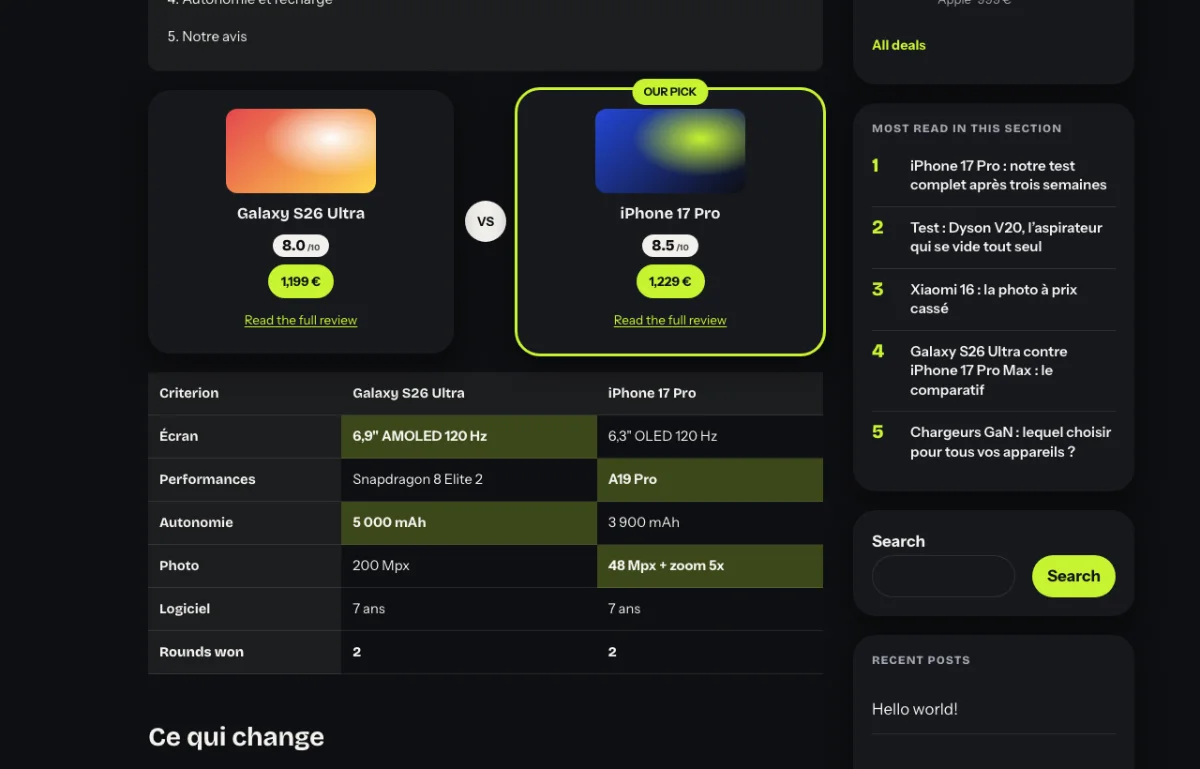1200x769 pixels.
Task: Click the 'MOST READ IN THIS SECTION' heading
Action: (x=967, y=128)
